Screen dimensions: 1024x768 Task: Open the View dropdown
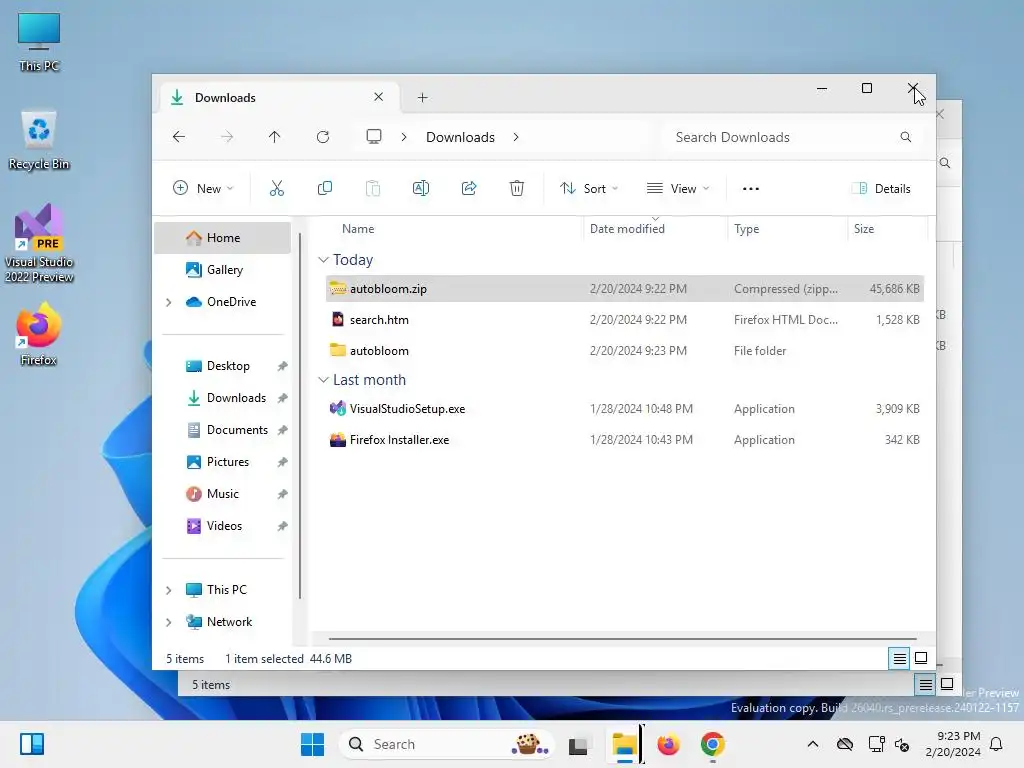tap(677, 189)
